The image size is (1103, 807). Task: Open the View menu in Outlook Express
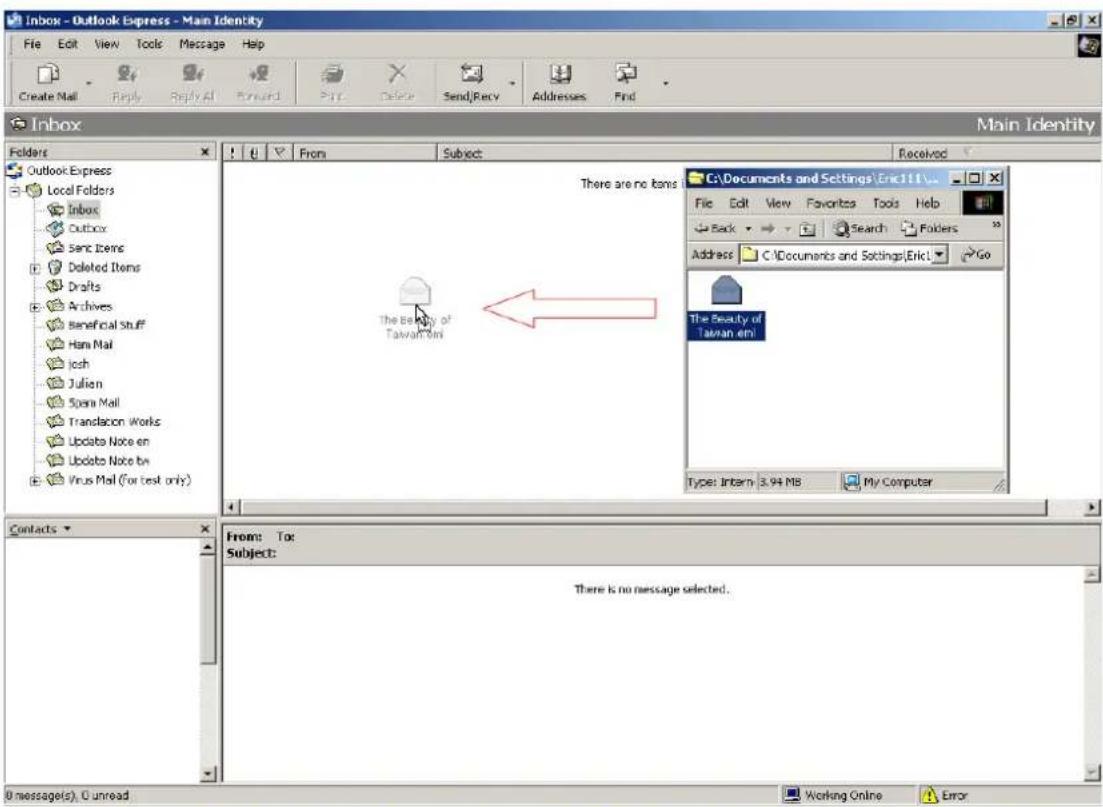point(106,44)
